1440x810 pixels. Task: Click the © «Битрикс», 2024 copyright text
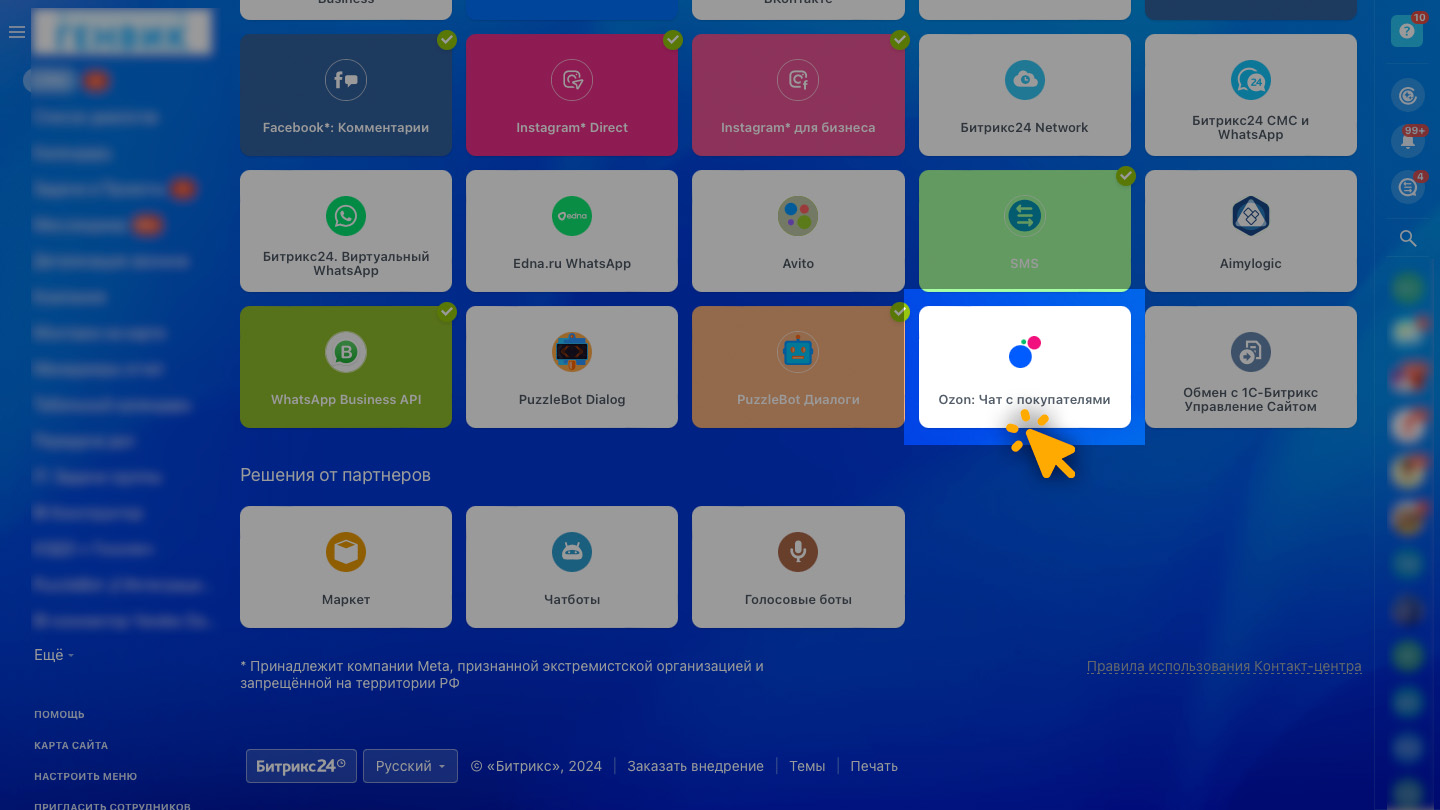pos(536,766)
